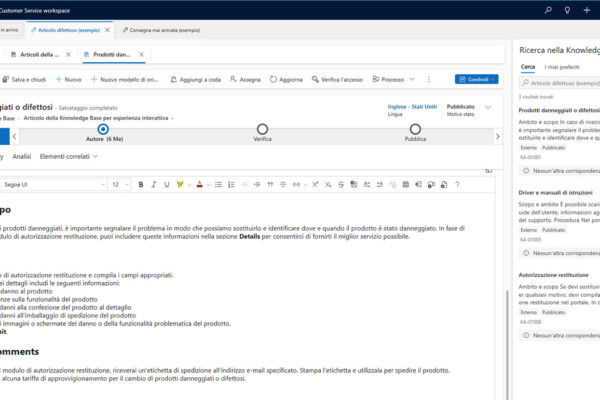
Task: Click 'Nuovo modello di ori...' command
Action: coord(124,79)
